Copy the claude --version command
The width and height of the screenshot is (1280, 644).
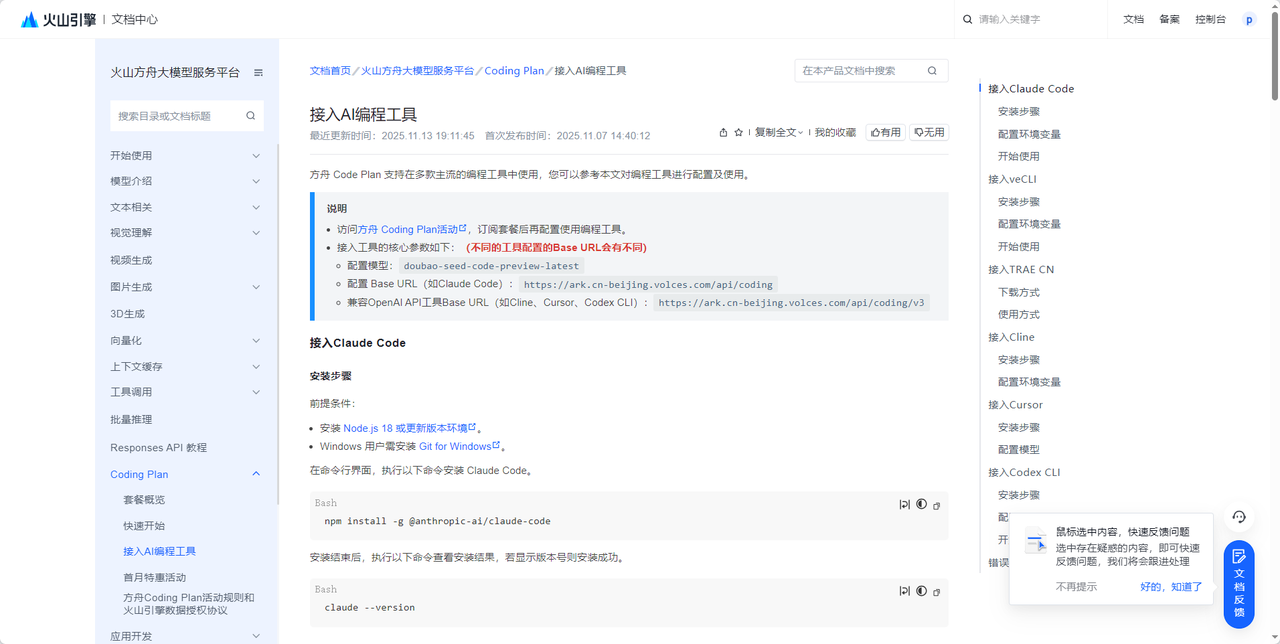pyautogui.click(x=937, y=592)
